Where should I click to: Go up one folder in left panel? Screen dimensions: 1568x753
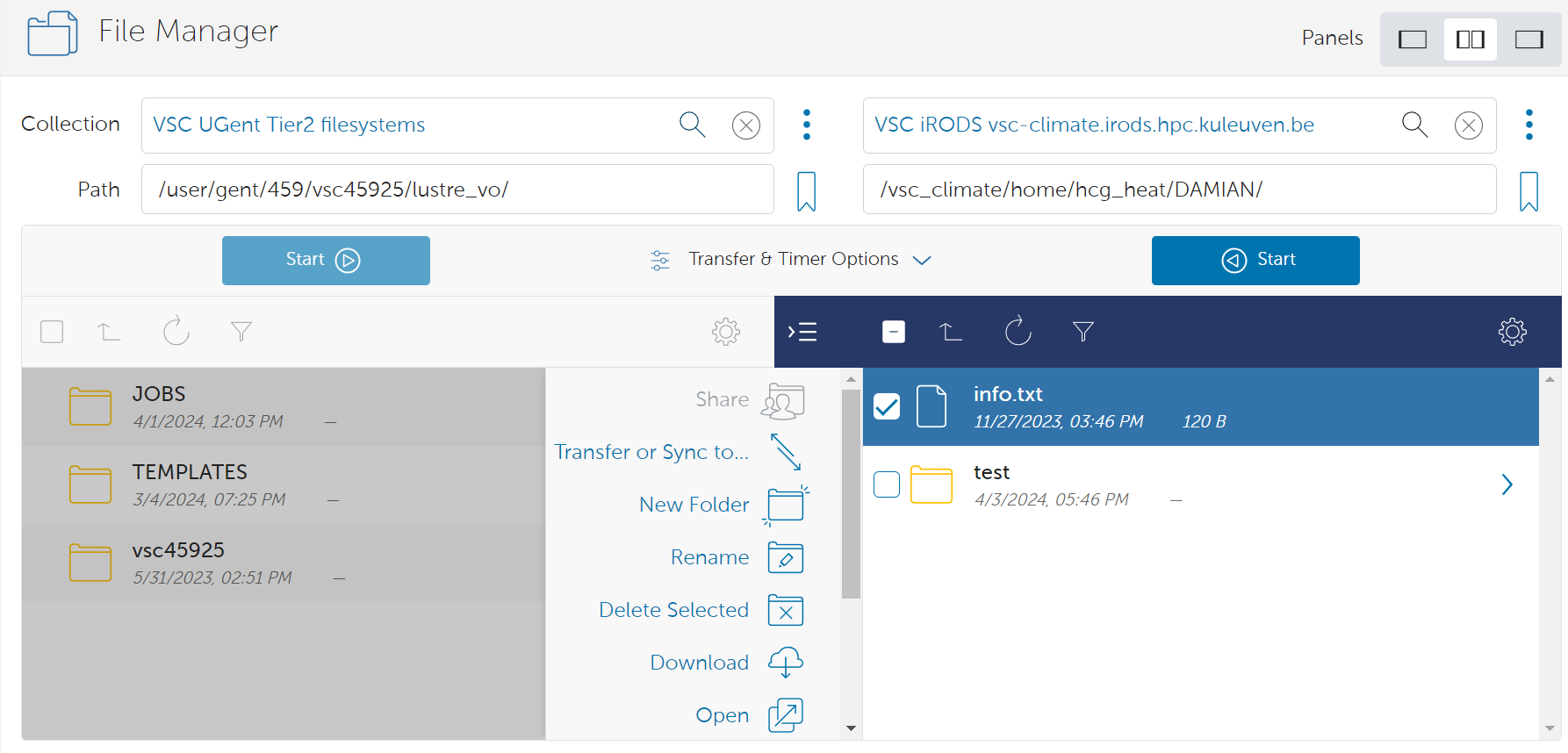coord(109,332)
